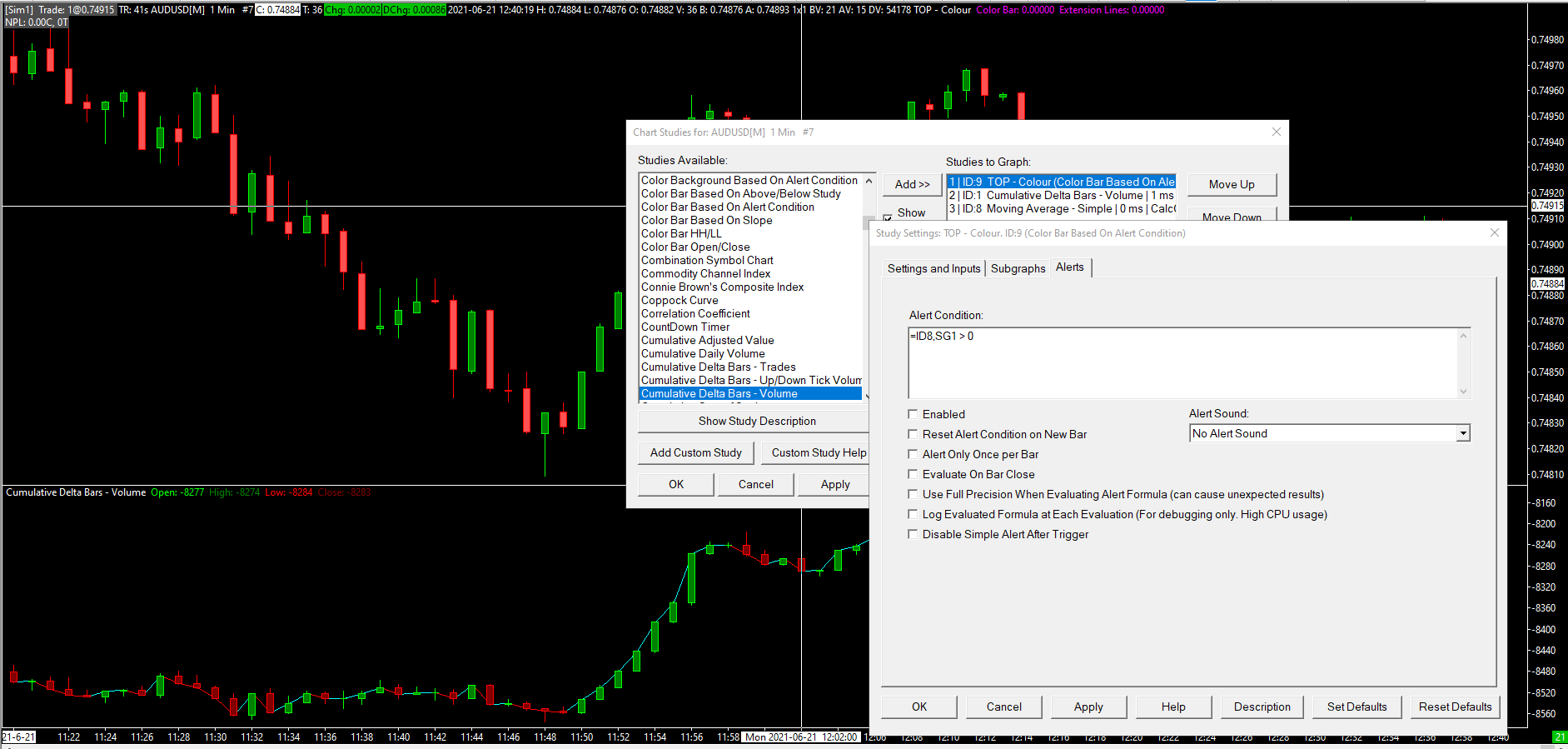Click Add Custom Study button
Viewport: 1568px width, 749px height.
click(696, 452)
